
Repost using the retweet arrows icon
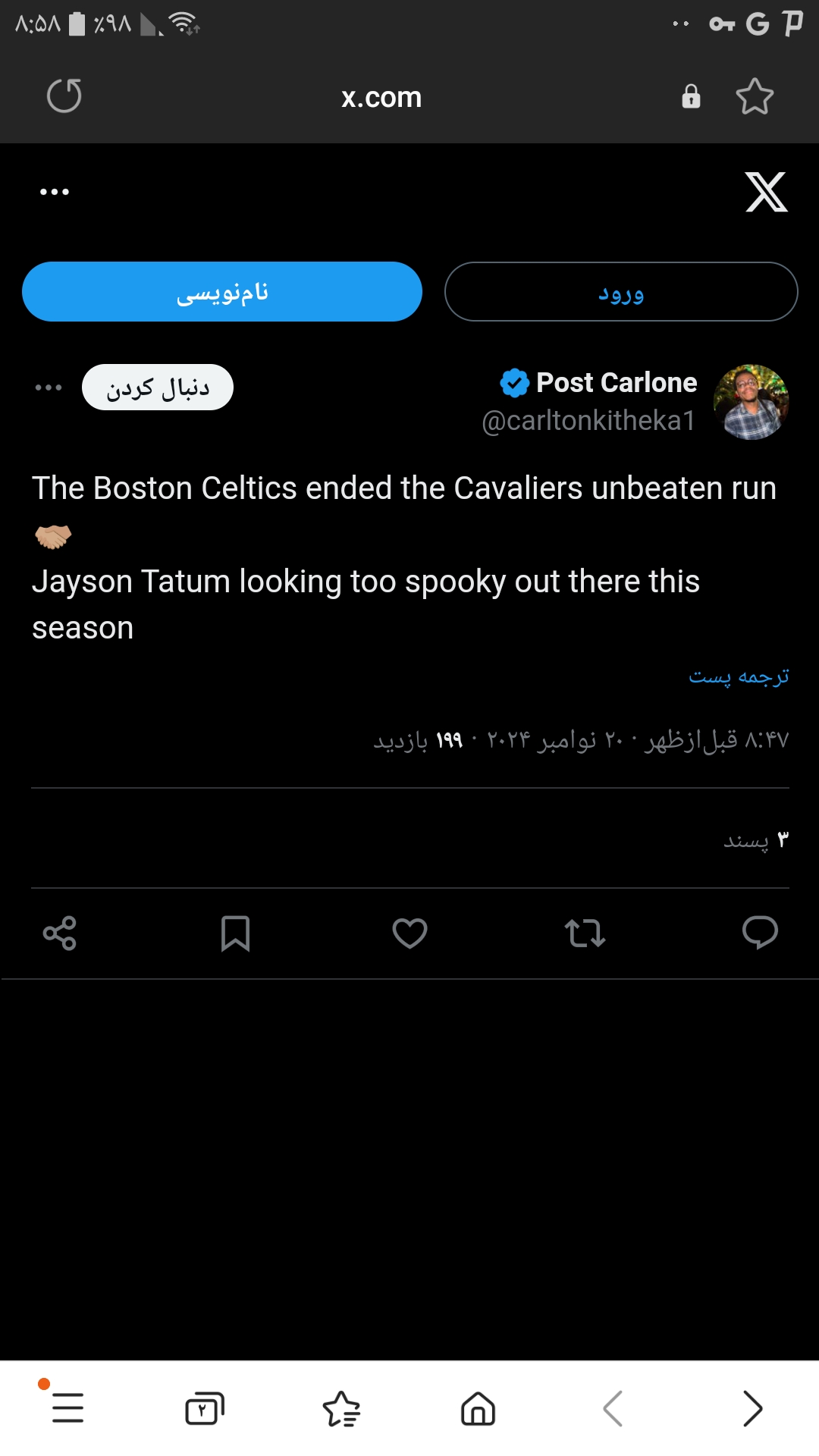(x=585, y=933)
